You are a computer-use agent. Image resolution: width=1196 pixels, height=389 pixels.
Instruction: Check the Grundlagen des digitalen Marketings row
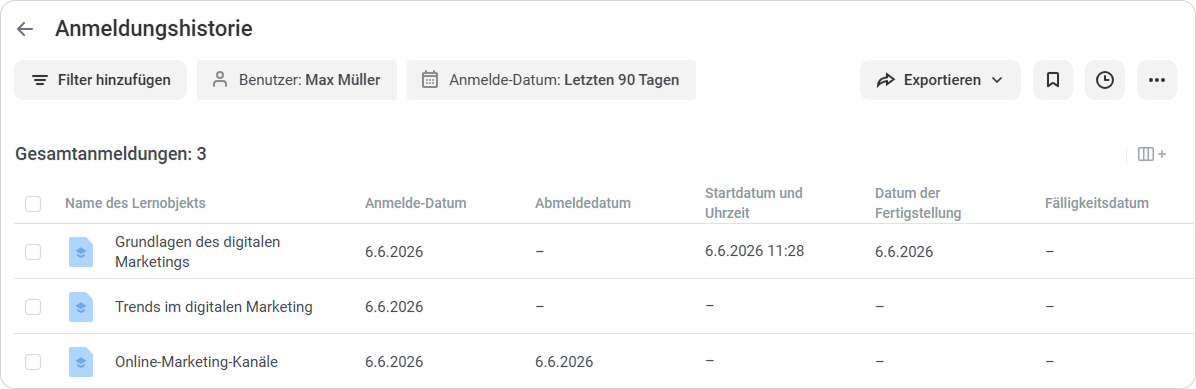click(x=33, y=252)
